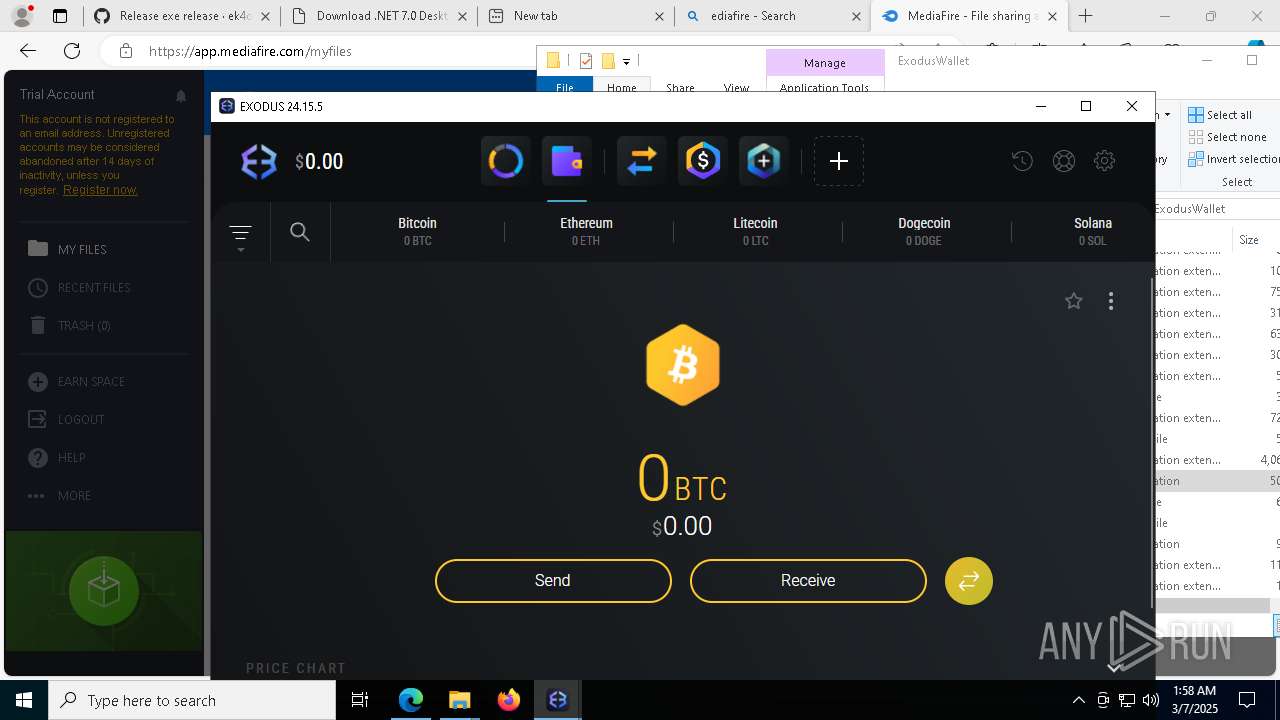Favorite Bitcoin with the star icon
The image size is (1280, 720).
click(1074, 301)
